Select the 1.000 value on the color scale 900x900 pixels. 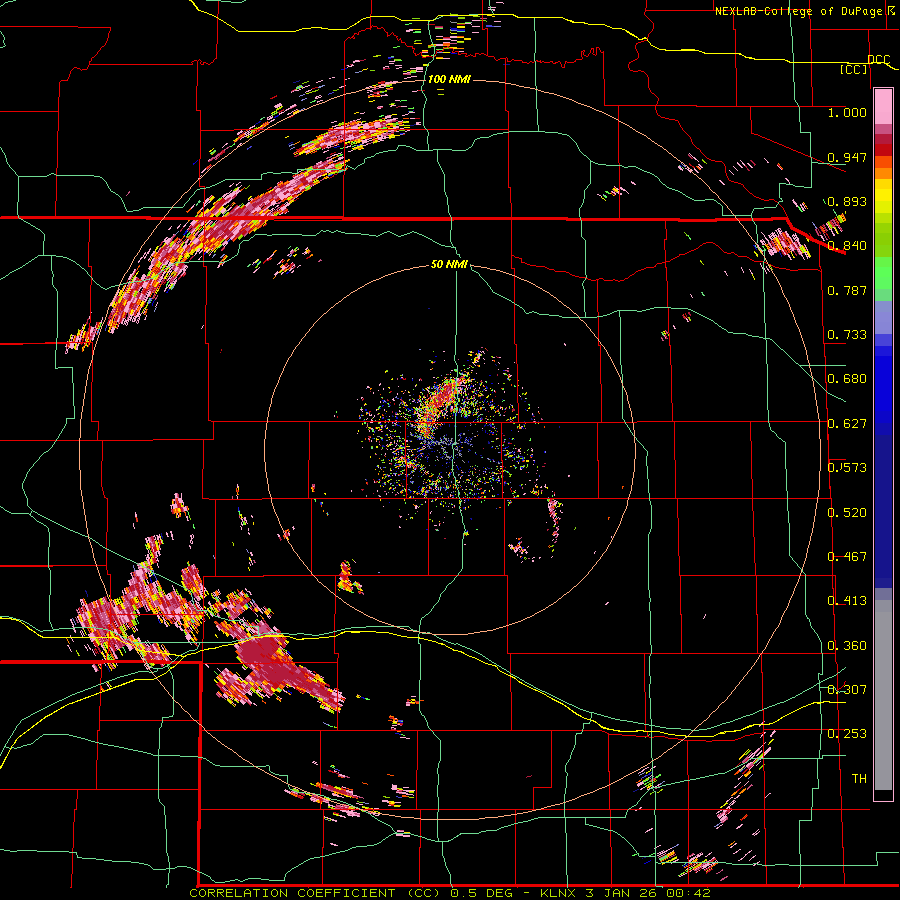tap(847, 112)
